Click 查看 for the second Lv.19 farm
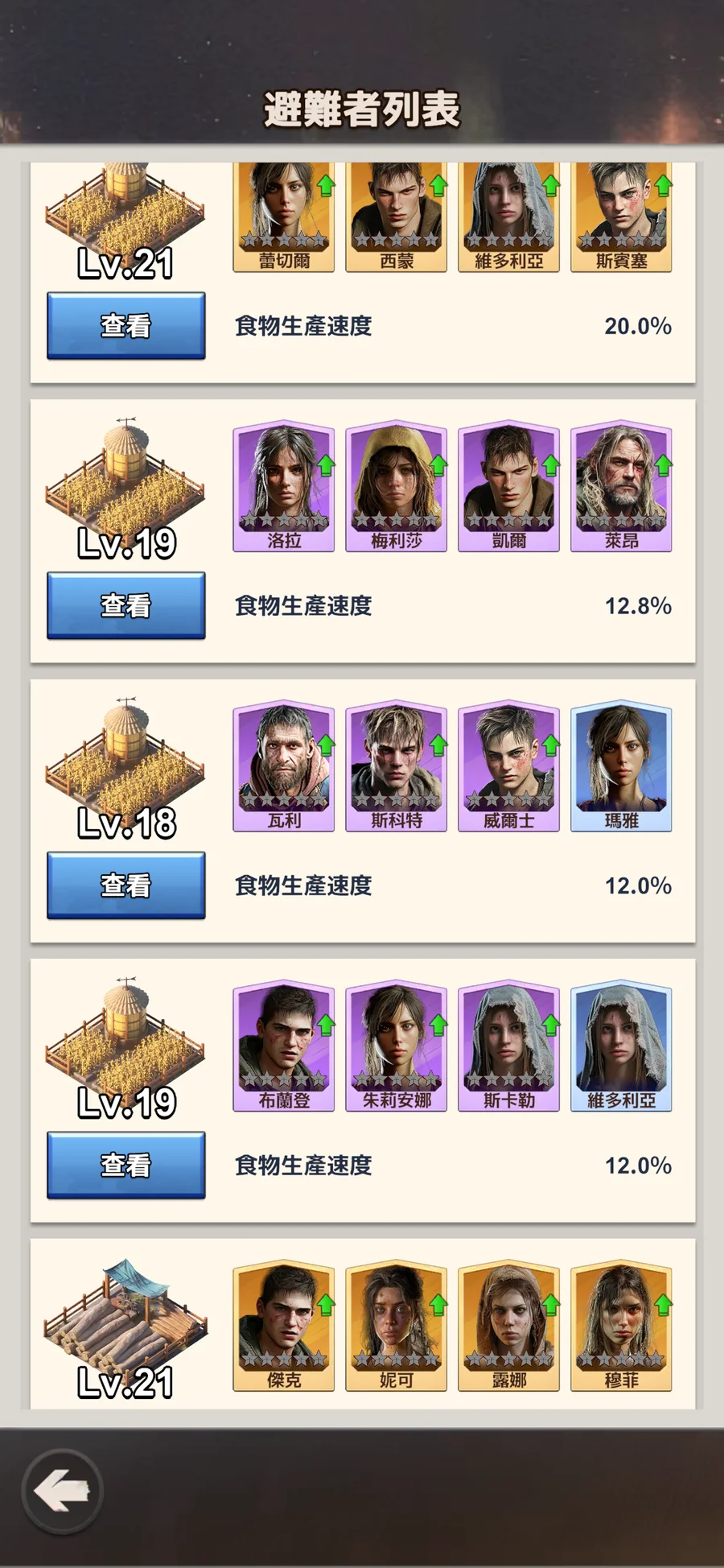The height and width of the screenshot is (1568, 724). coord(126,1165)
